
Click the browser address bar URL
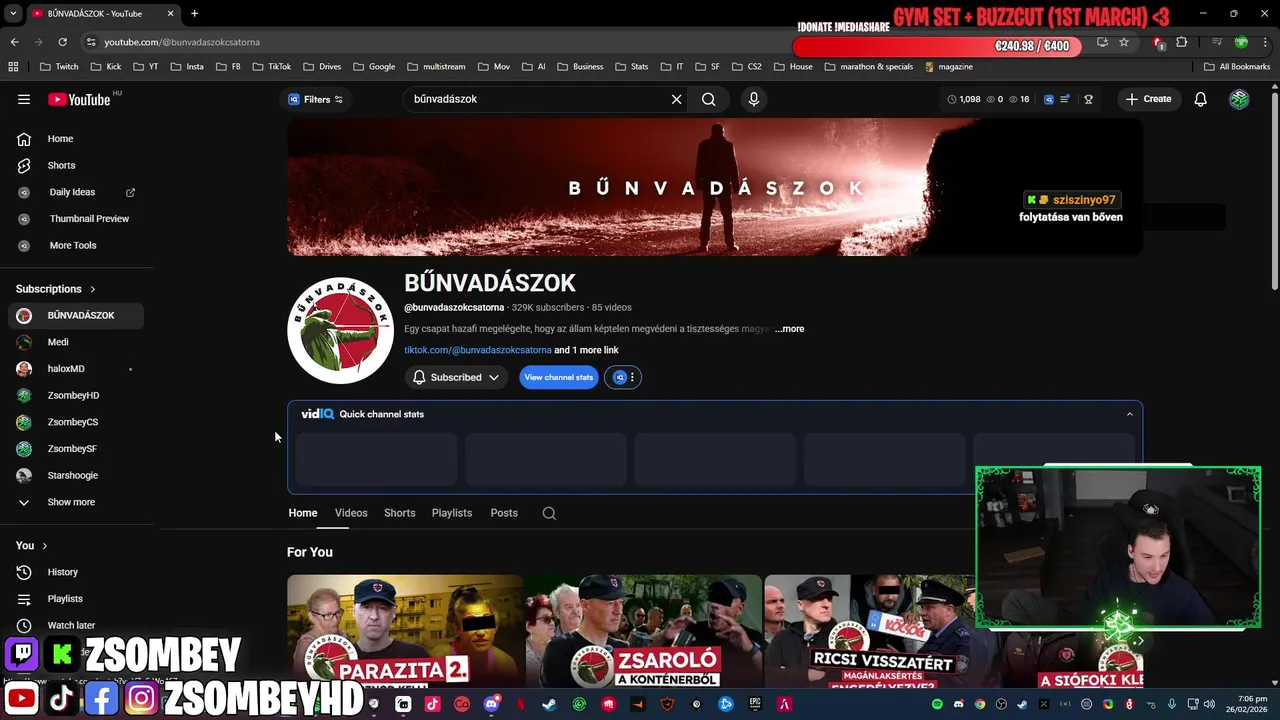point(182,42)
